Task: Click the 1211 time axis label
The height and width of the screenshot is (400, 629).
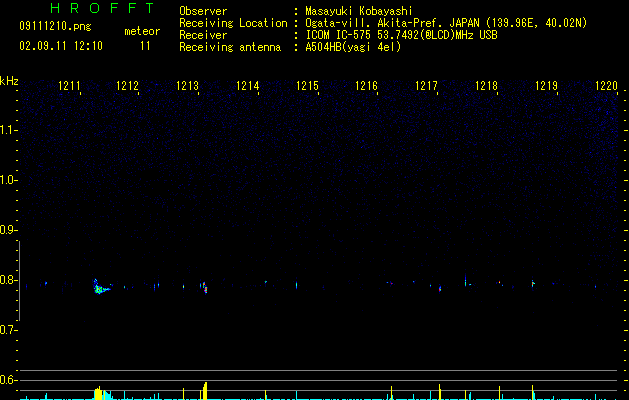Action: (69, 86)
